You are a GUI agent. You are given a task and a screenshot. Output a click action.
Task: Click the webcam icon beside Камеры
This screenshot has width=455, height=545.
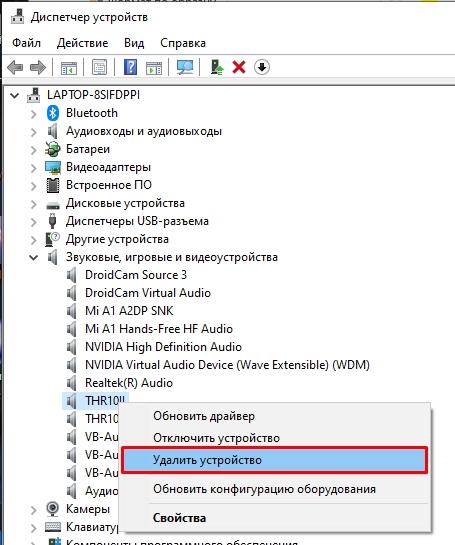coord(52,509)
